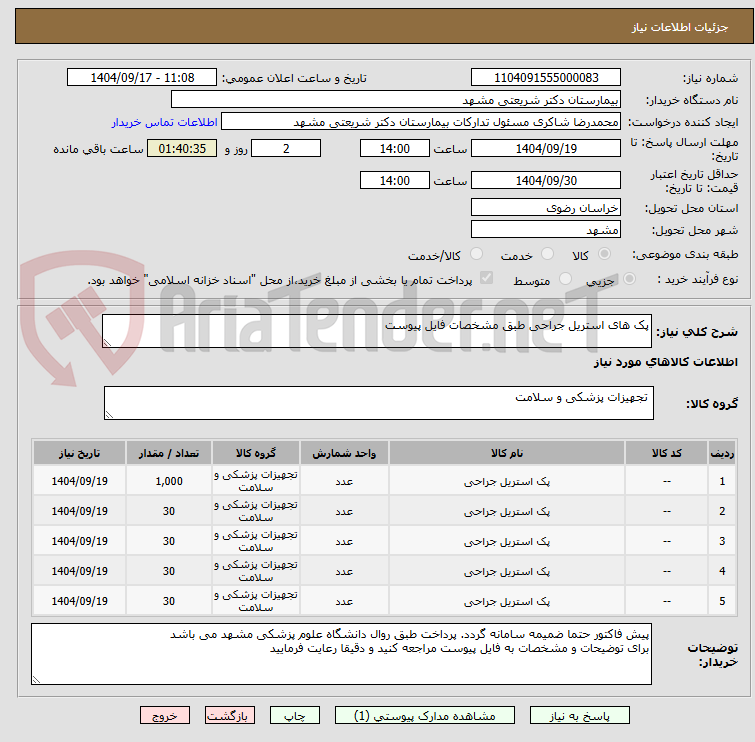755x742 pixels.
Task: Click the countdown timer 01:40:35 field
Action: coord(182,148)
